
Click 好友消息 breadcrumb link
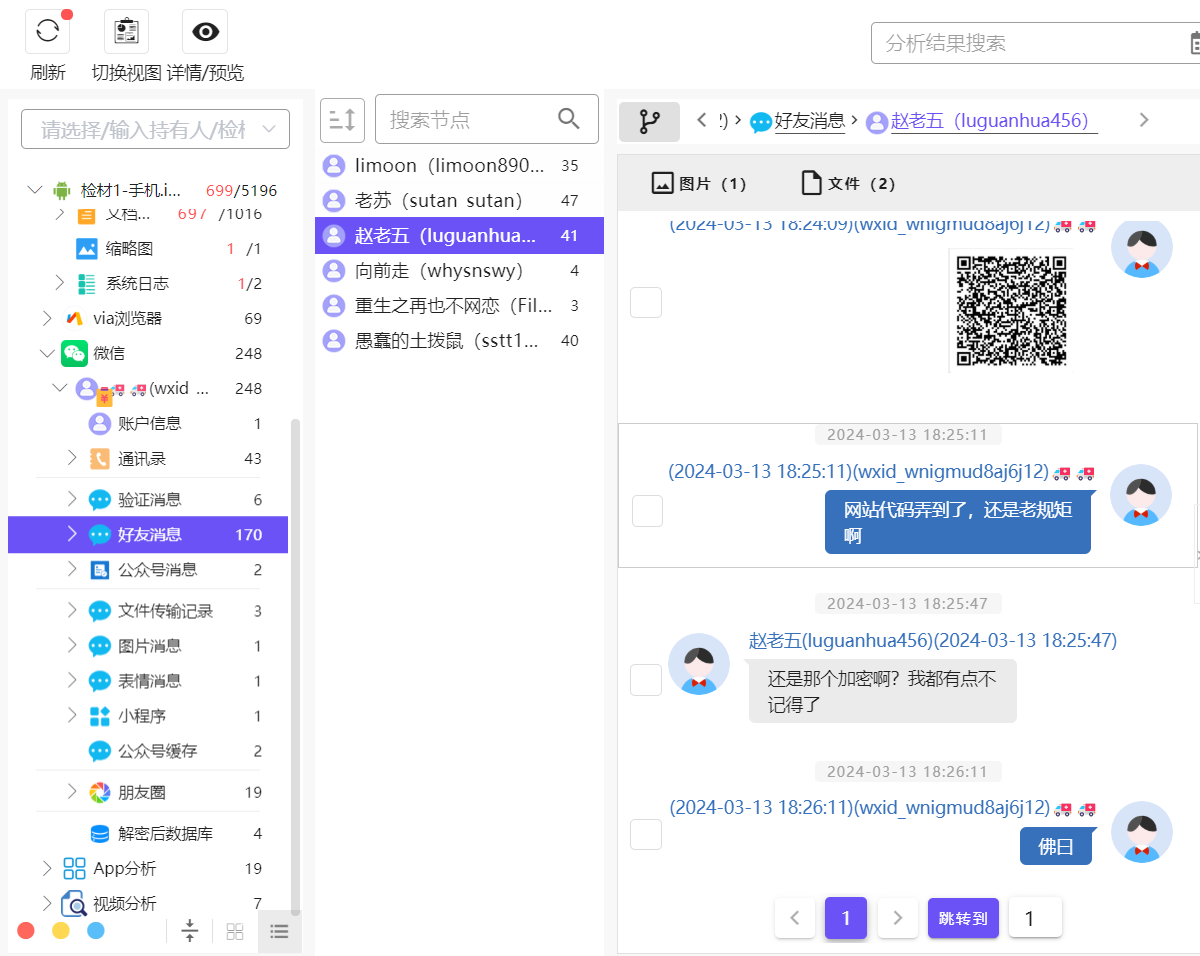click(x=810, y=121)
